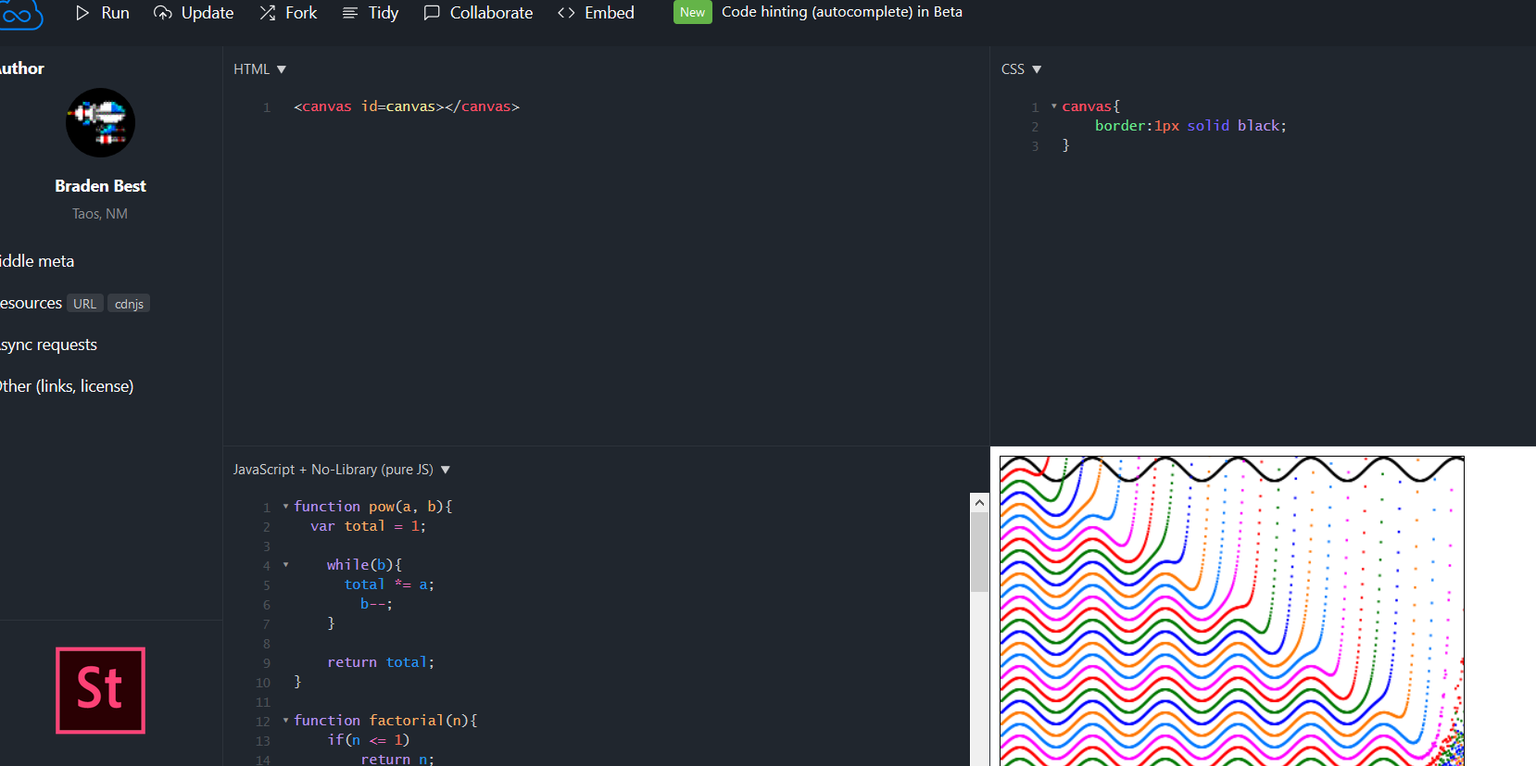Click the Update cloud upload icon
This screenshot has height=766, width=1536.
pyautogui.click(x=163, y=13)
